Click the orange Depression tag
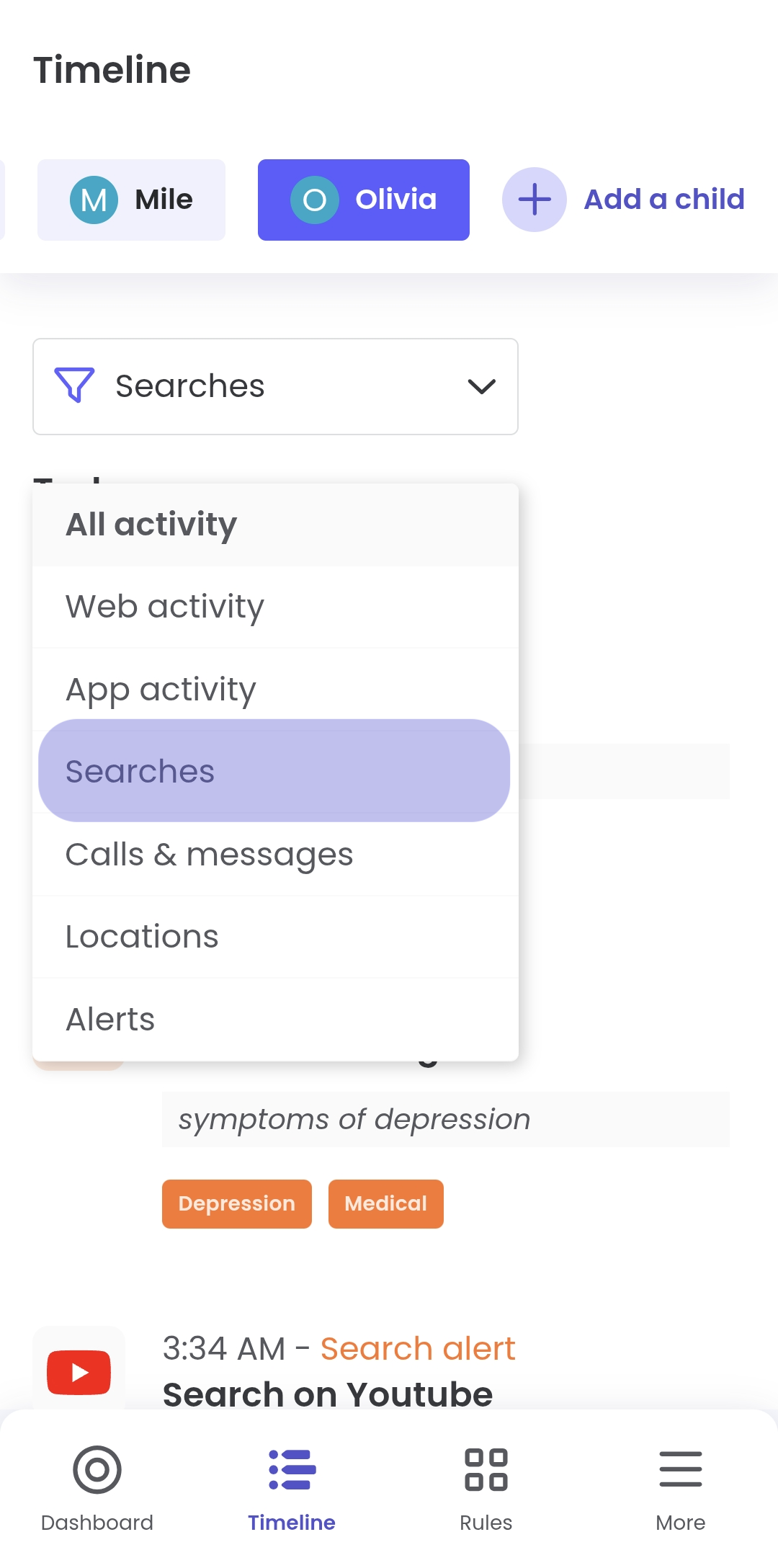The width and height of the screenshot is (778, 1568). point(236,1203)
